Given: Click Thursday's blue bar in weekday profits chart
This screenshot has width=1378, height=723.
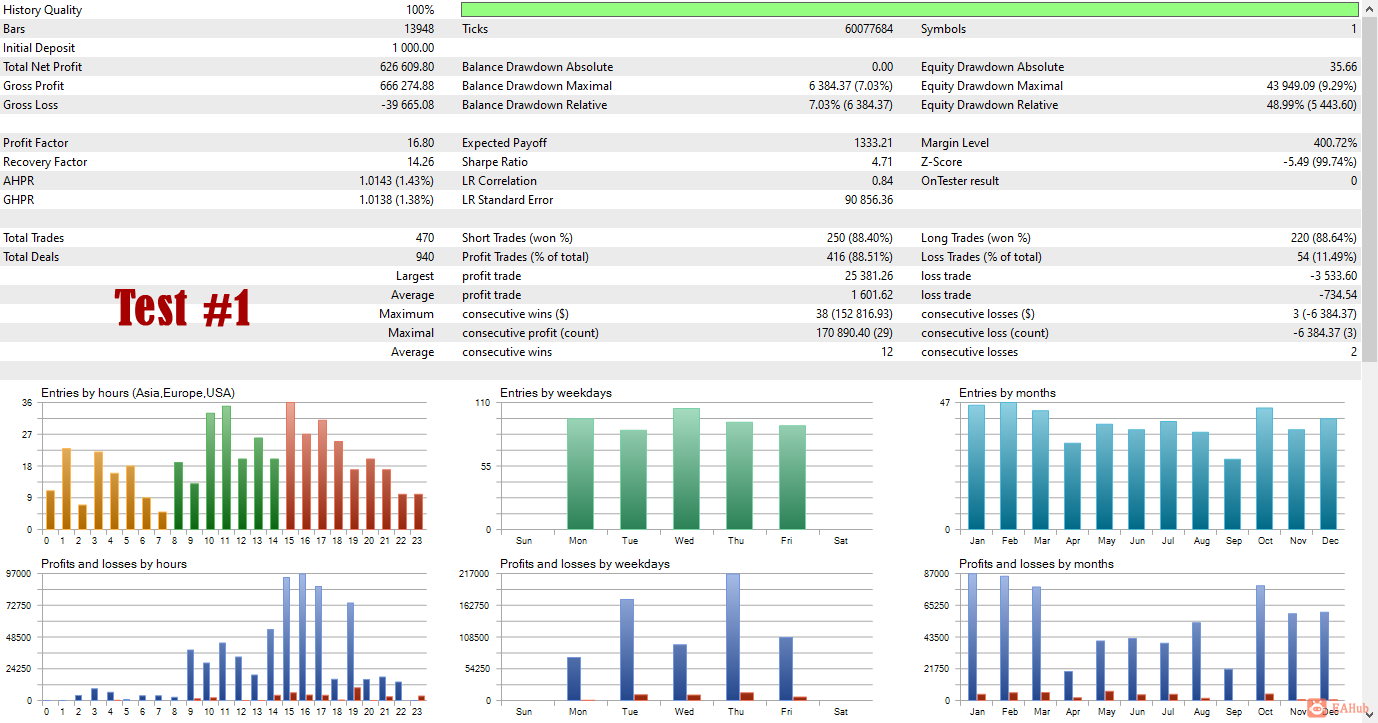Looking at the screenshot, I should tap(733, 636).
